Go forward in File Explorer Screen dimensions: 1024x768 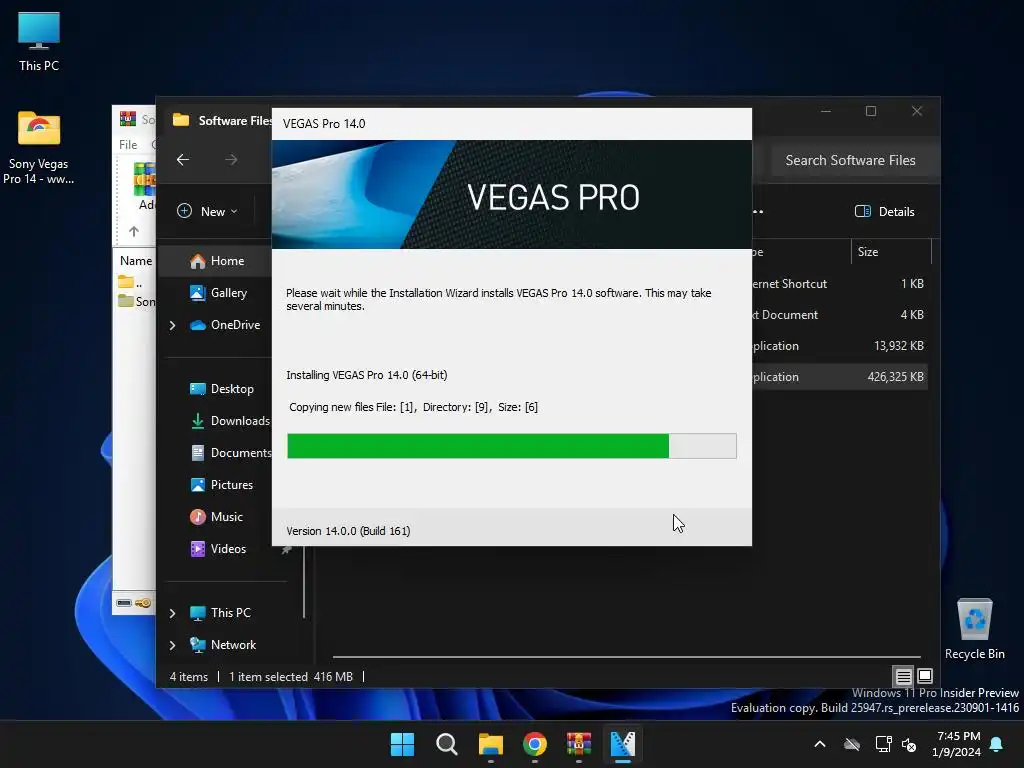pos(231,159)
